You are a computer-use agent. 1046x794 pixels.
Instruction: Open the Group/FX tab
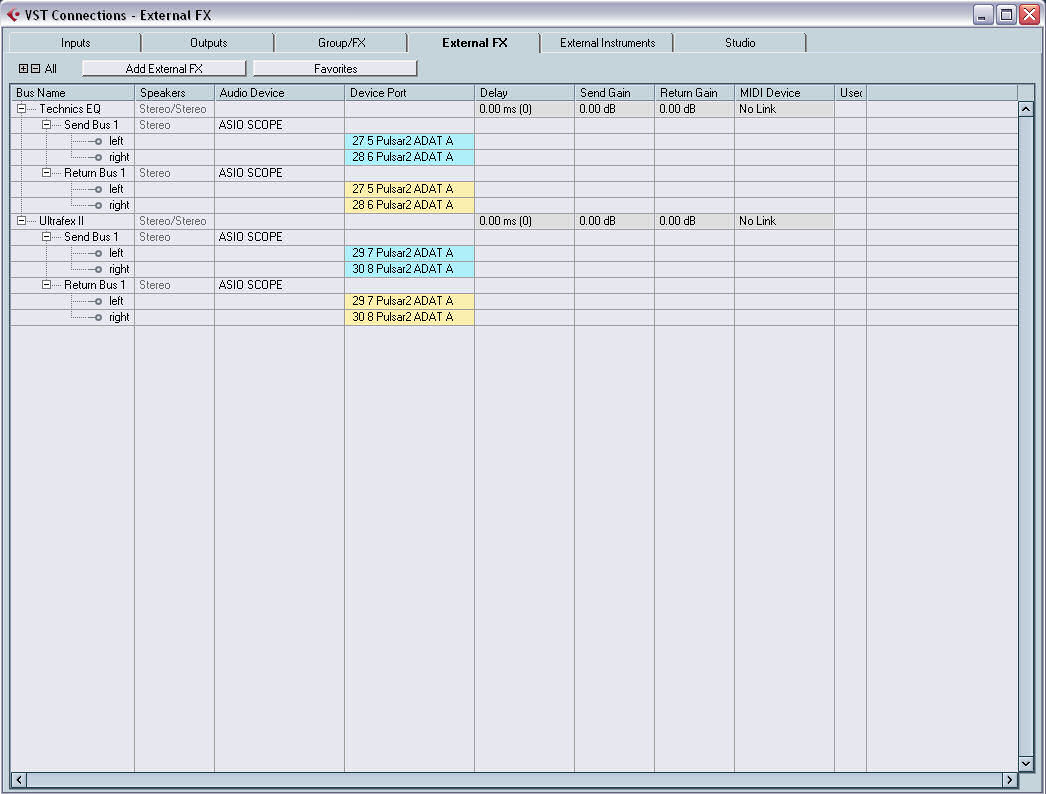(340, 42)
